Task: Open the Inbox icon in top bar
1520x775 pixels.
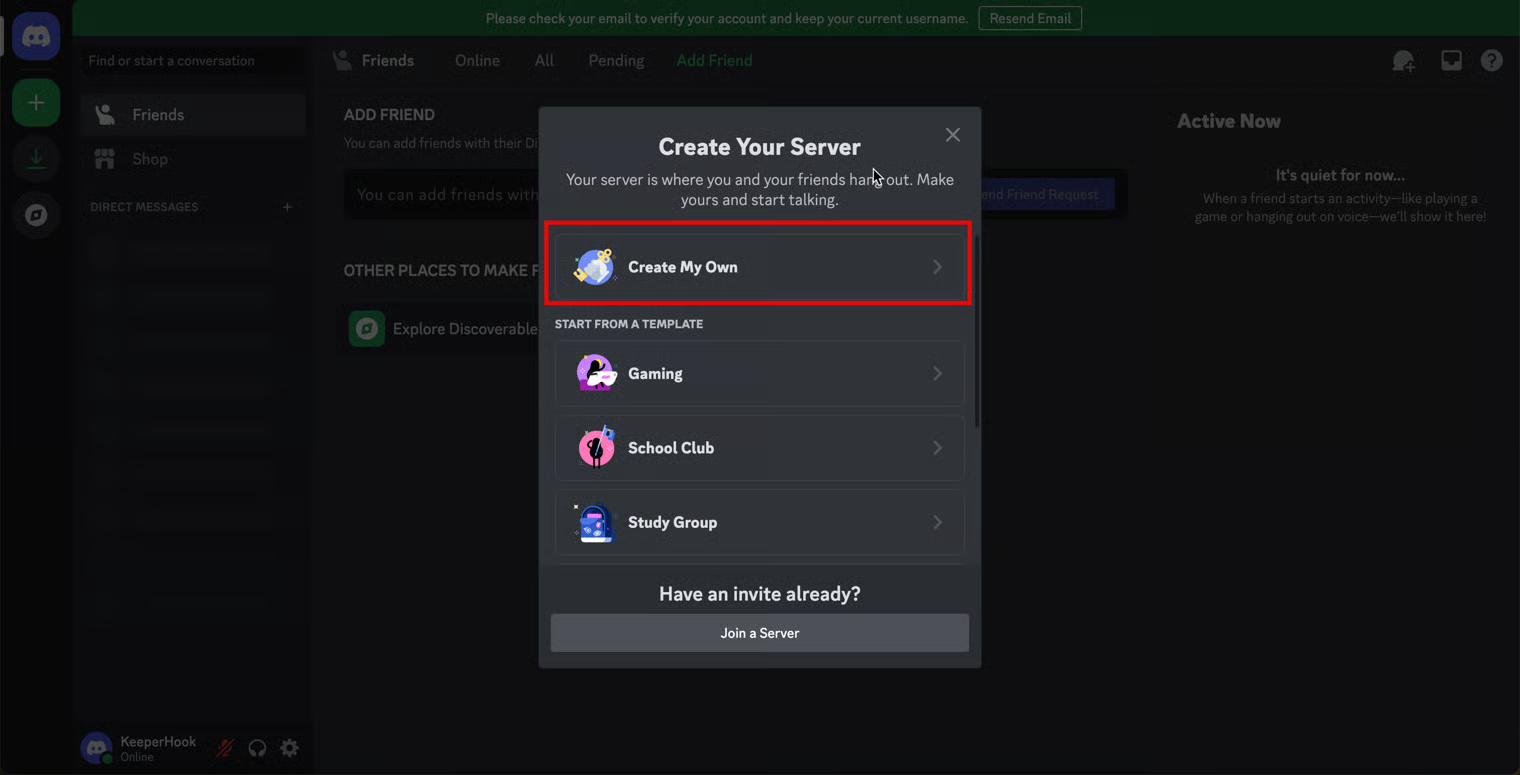Action: click(x=1451, y=61)
